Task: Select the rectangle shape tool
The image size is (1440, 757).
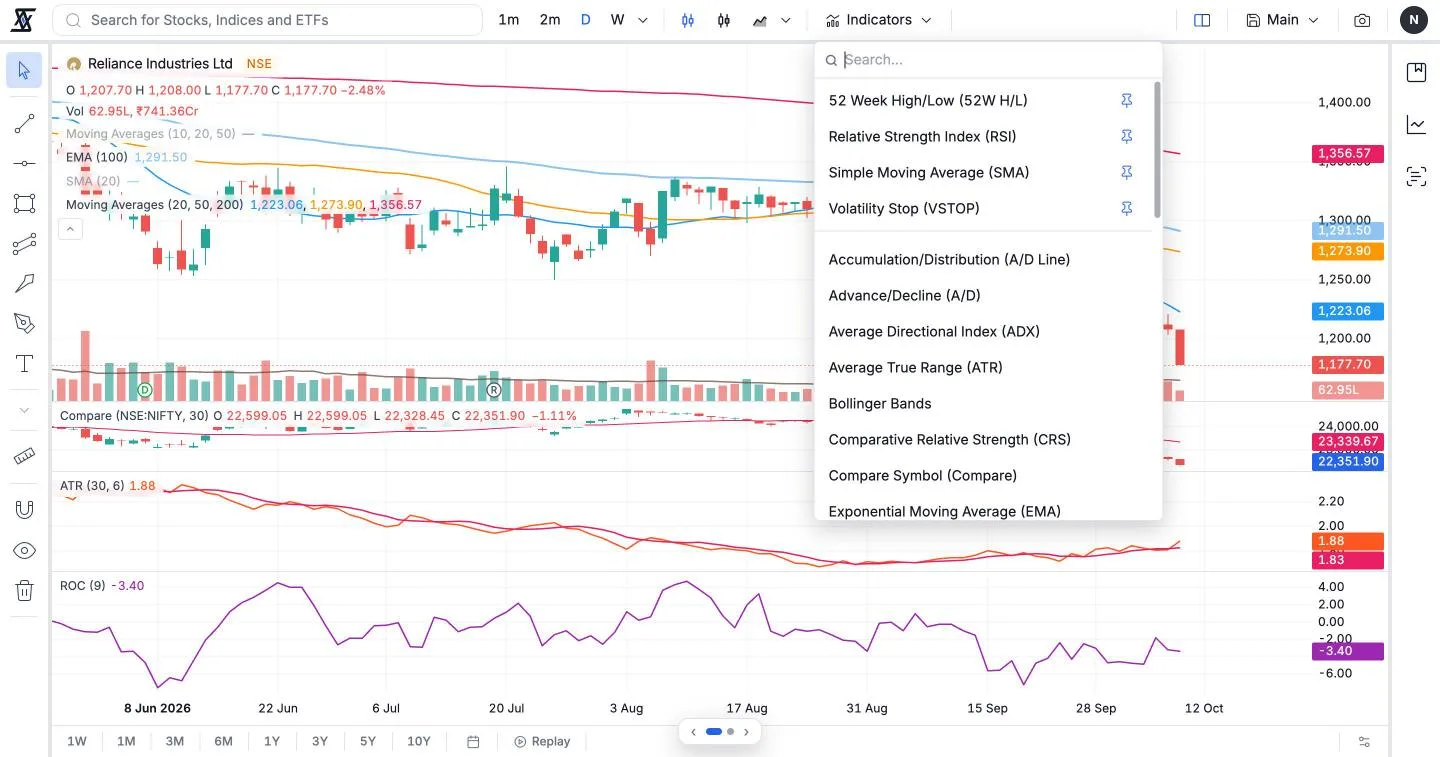Action: 24,203
